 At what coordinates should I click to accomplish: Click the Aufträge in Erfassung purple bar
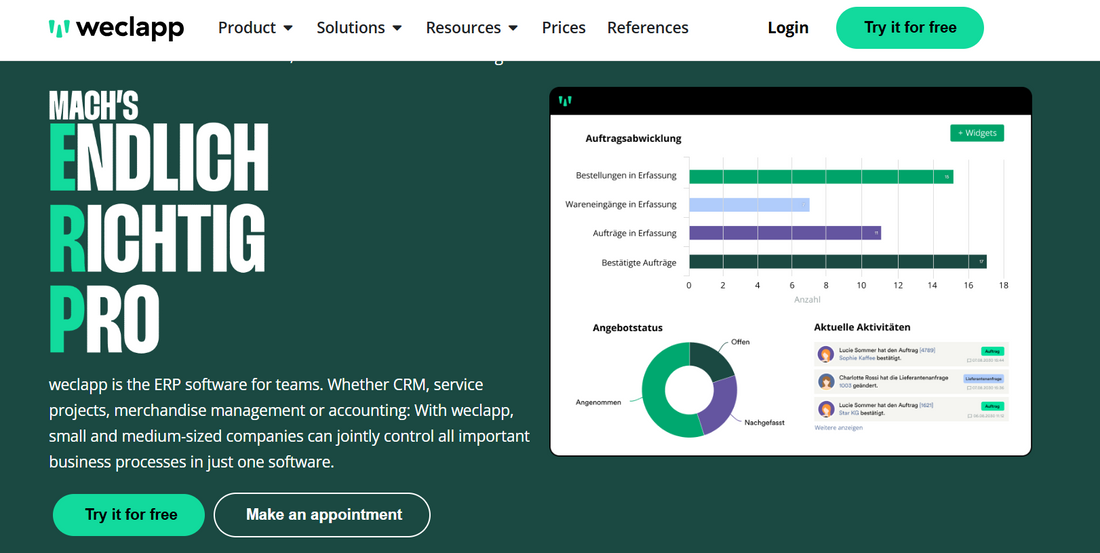click(x=785, y=233)
